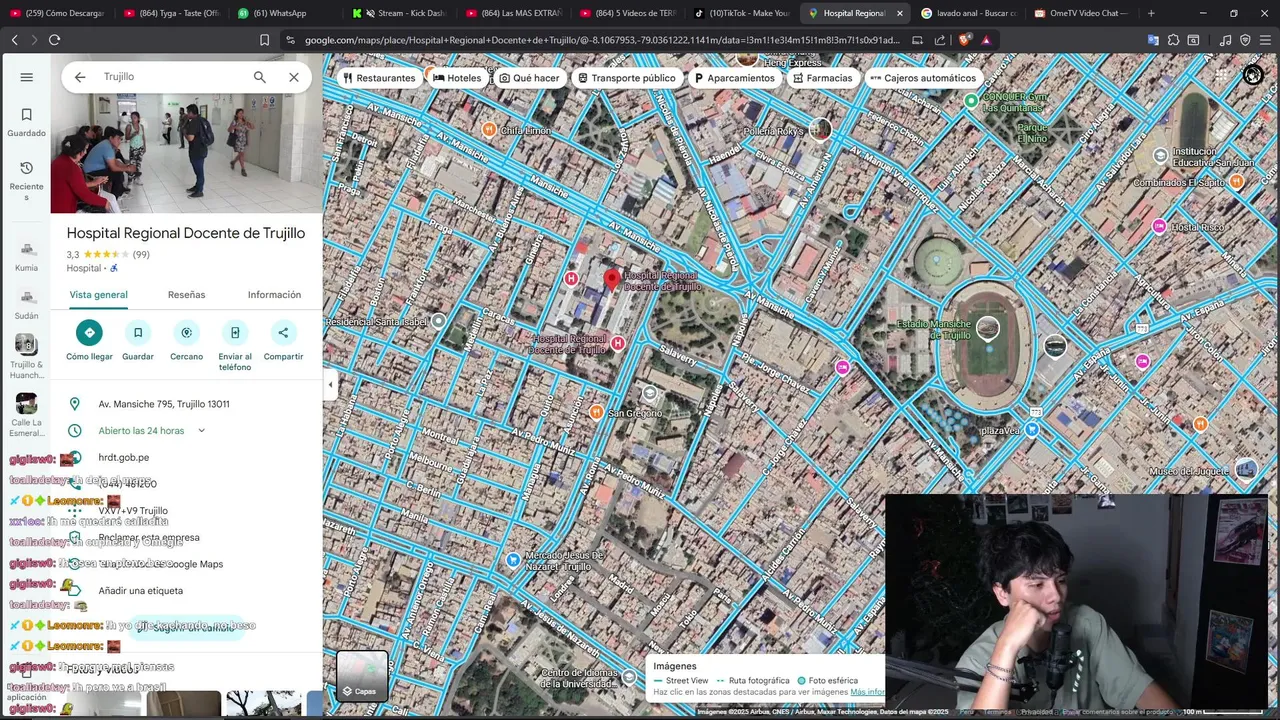Open the Guardado saved places sidebar item
Image resolution: width=1280 pixels, height=720 pixels.
click(26, 122)
